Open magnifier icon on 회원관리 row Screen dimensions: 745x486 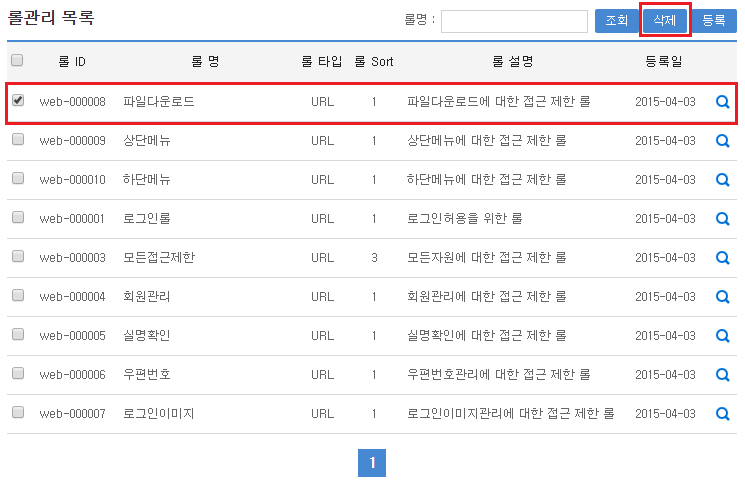[723, 297]
